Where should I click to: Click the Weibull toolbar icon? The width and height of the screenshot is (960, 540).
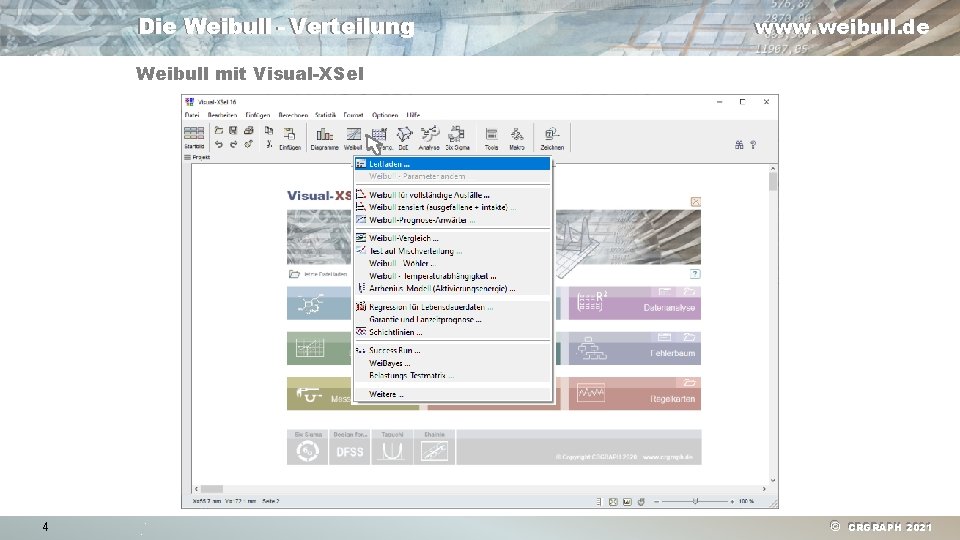[x=353, y=138]
